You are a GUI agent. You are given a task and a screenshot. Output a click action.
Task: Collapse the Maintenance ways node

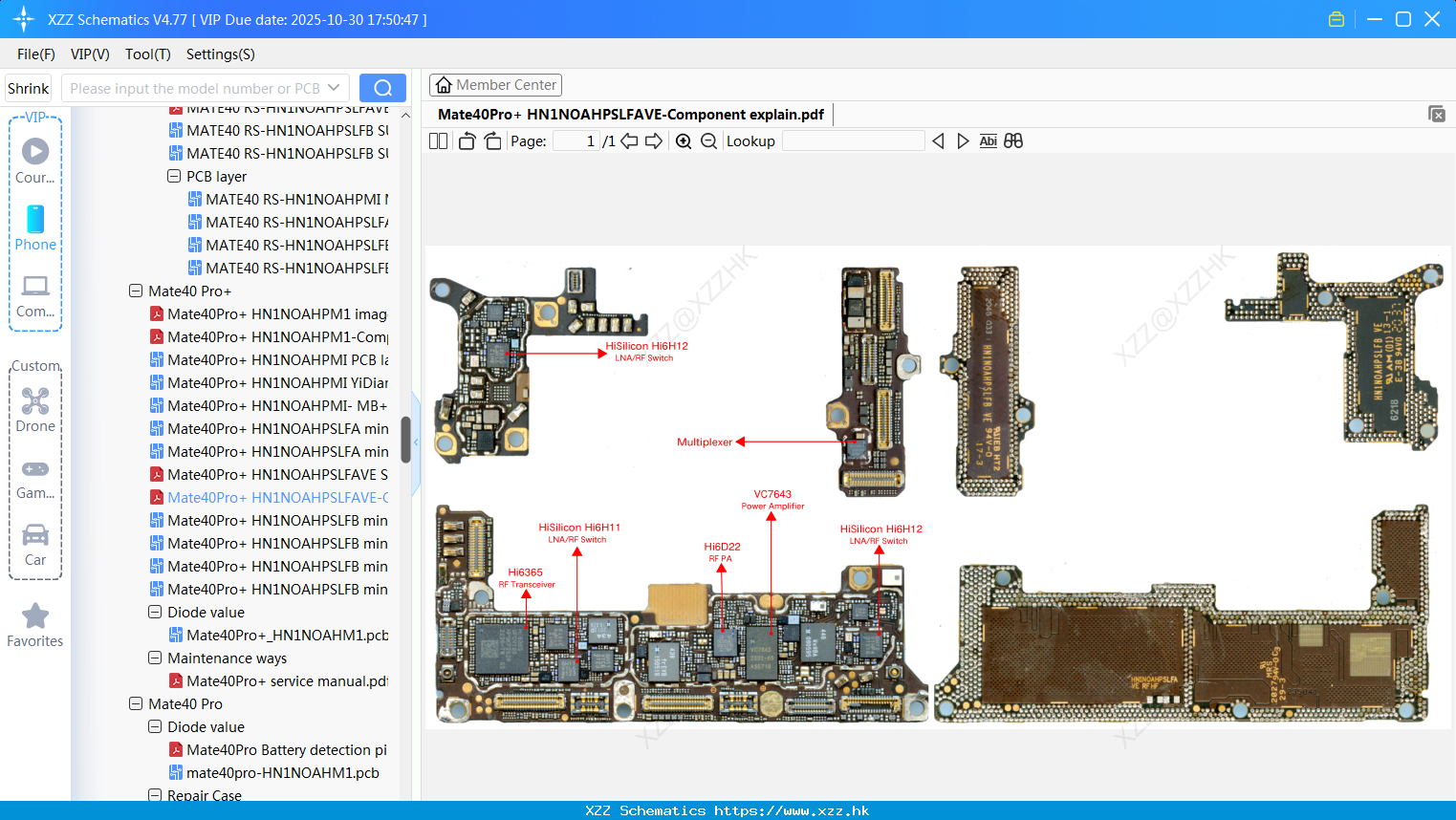click(155, 658)
